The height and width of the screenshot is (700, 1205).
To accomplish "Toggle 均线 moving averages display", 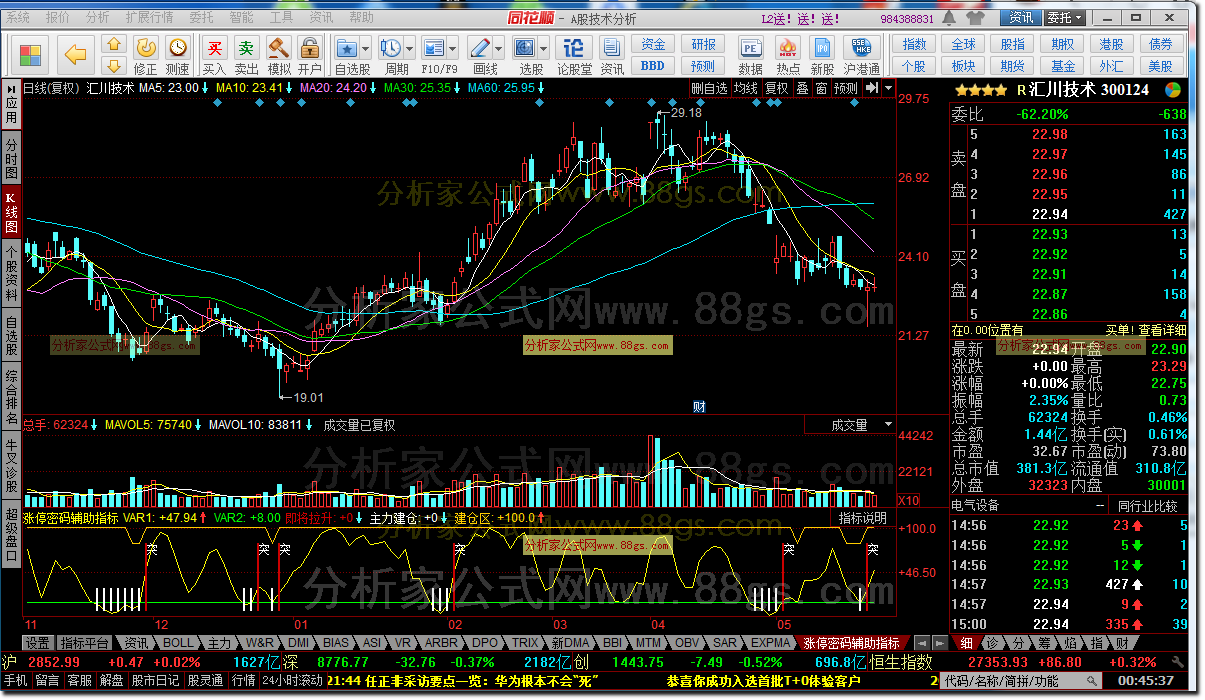I will (745, 88).
